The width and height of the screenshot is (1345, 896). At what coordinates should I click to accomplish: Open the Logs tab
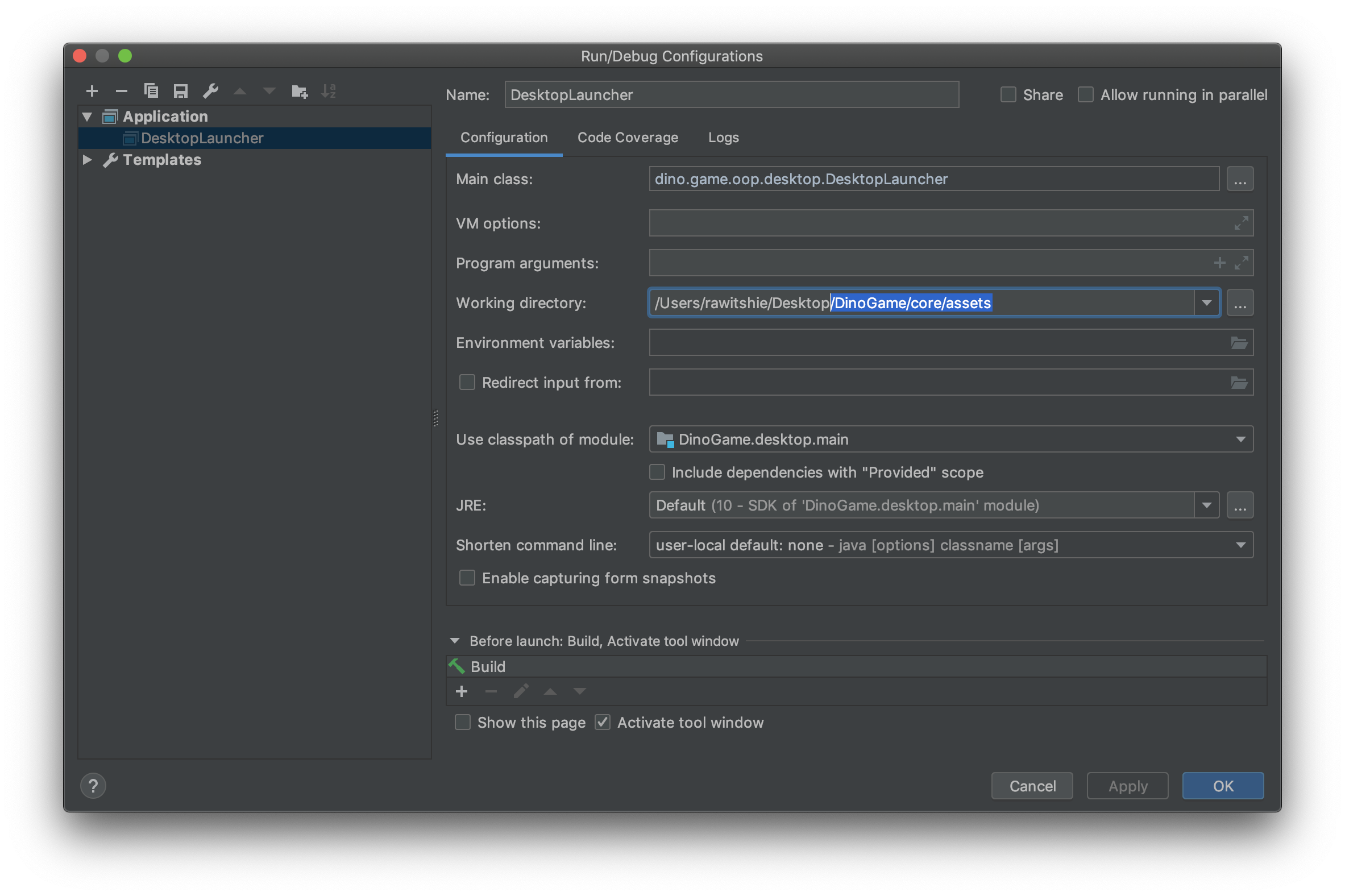tap(723, 138)
